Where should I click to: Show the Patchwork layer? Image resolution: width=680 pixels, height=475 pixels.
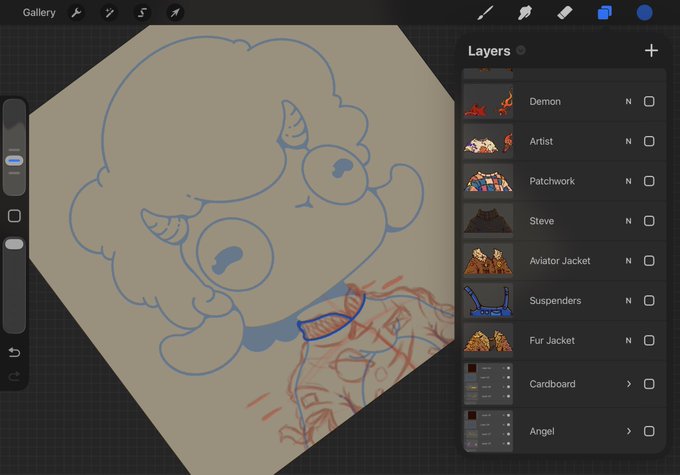point(649,181)
